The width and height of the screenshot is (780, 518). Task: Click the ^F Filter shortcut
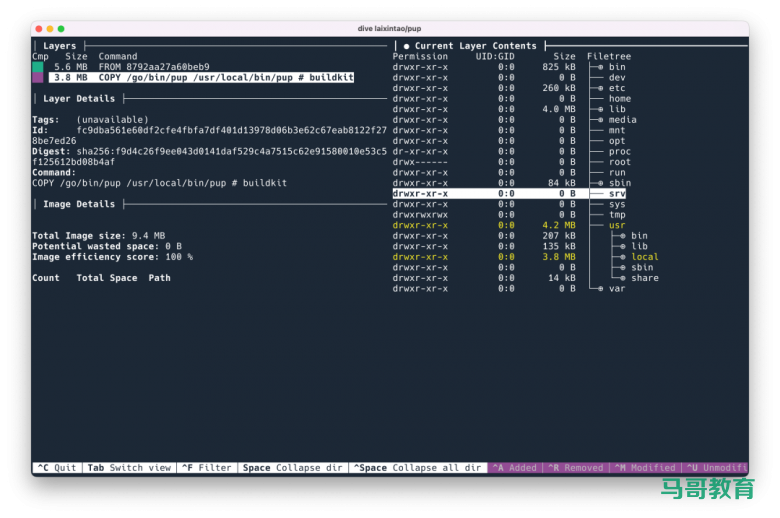(x=206, y=468)
